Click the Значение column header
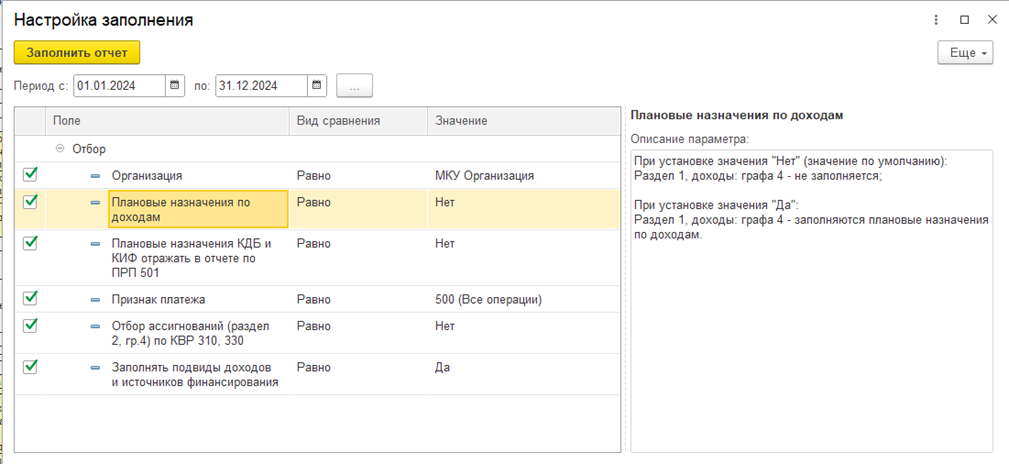This screenshot has width=1009, height=464. [524, 121]
